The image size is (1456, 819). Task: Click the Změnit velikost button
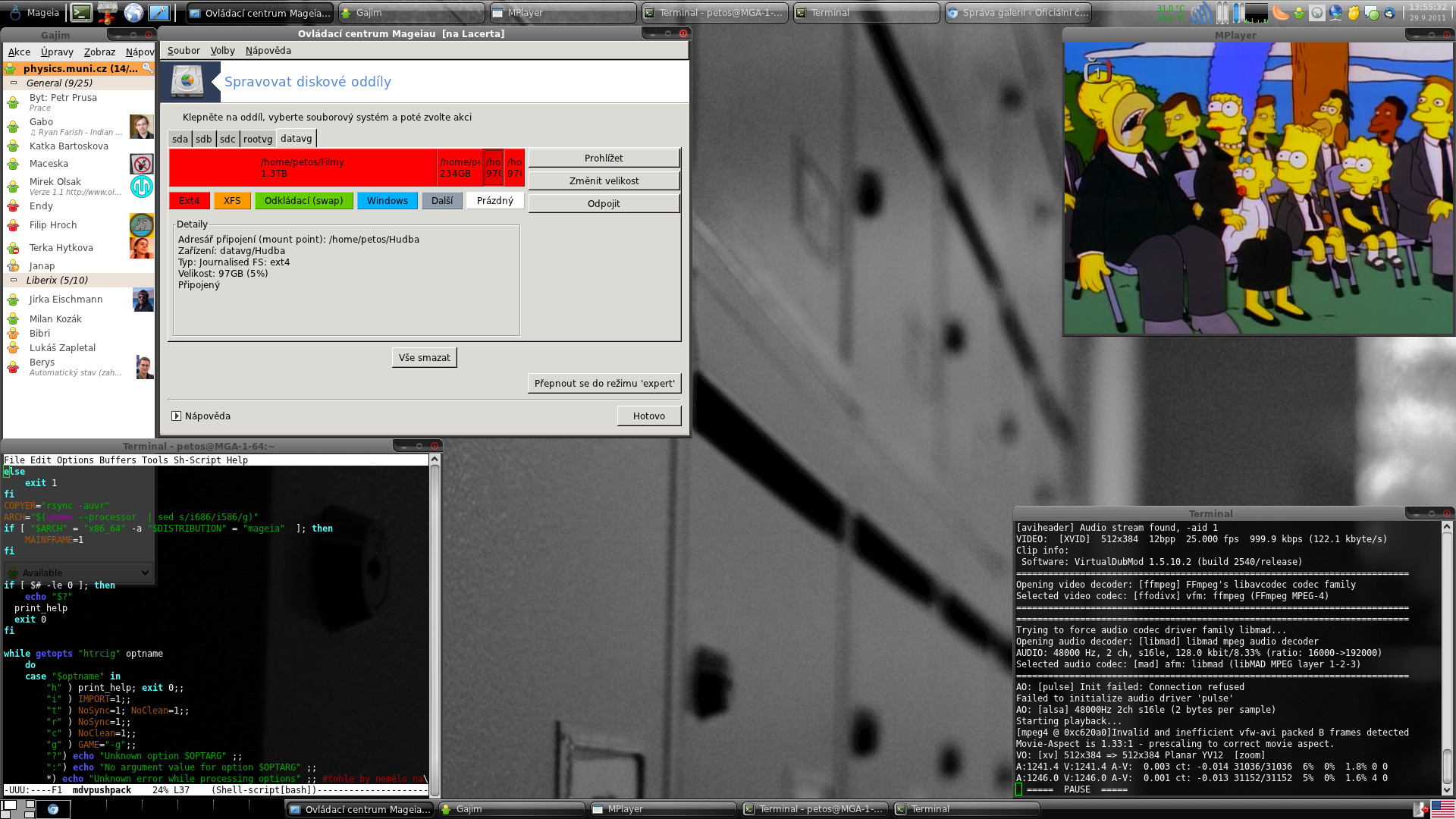point(604,180)
